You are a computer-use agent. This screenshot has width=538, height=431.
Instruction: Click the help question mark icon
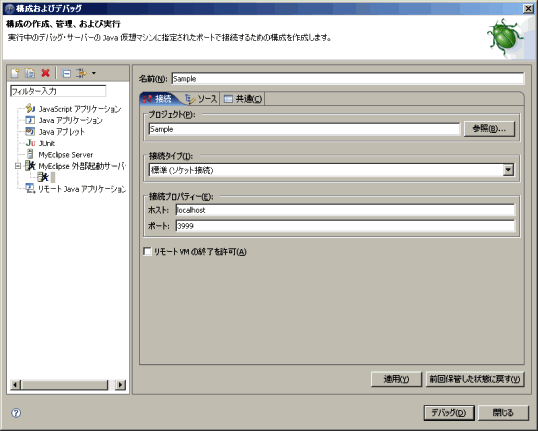coord(16,412)
